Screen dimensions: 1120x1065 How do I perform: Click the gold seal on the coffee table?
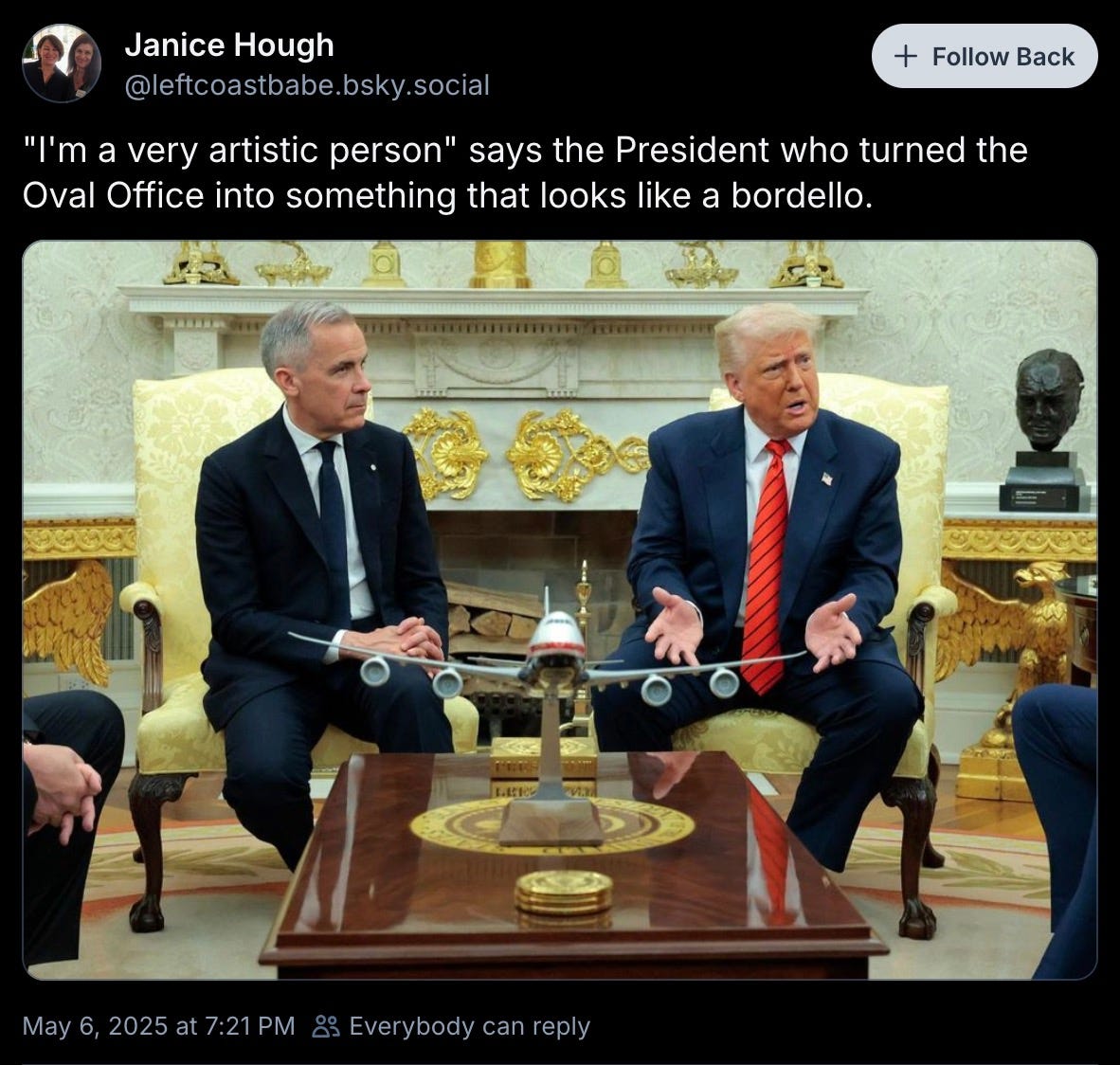(552, 825)
